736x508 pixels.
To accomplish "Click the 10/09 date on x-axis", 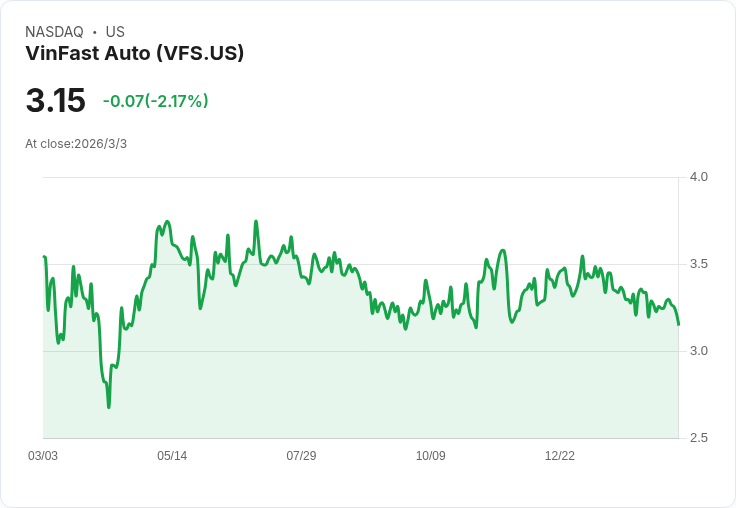I will pyautogui.click(x=430, y=455).
